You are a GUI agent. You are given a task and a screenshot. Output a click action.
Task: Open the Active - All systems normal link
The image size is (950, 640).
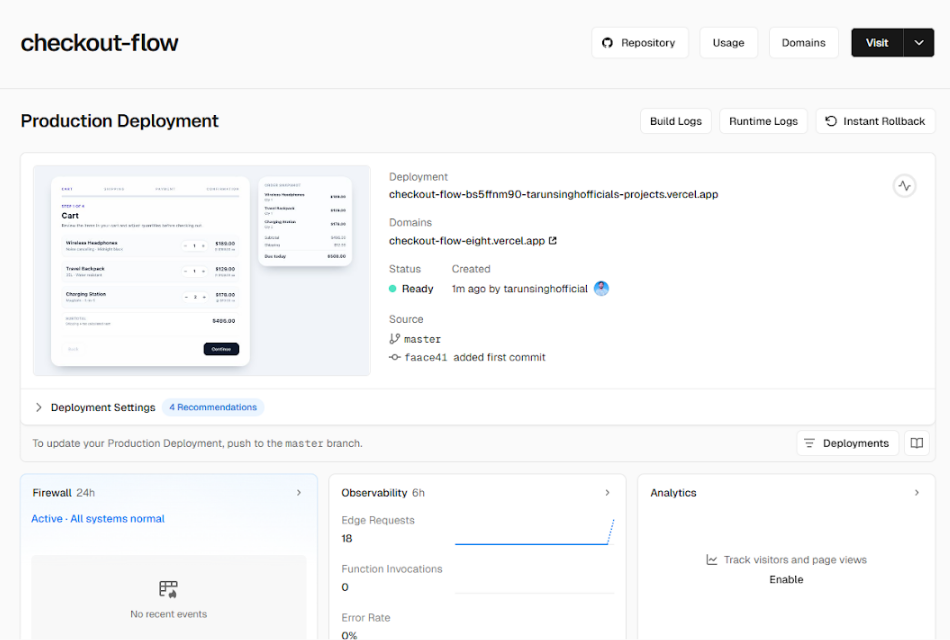(x=97, y=518)
